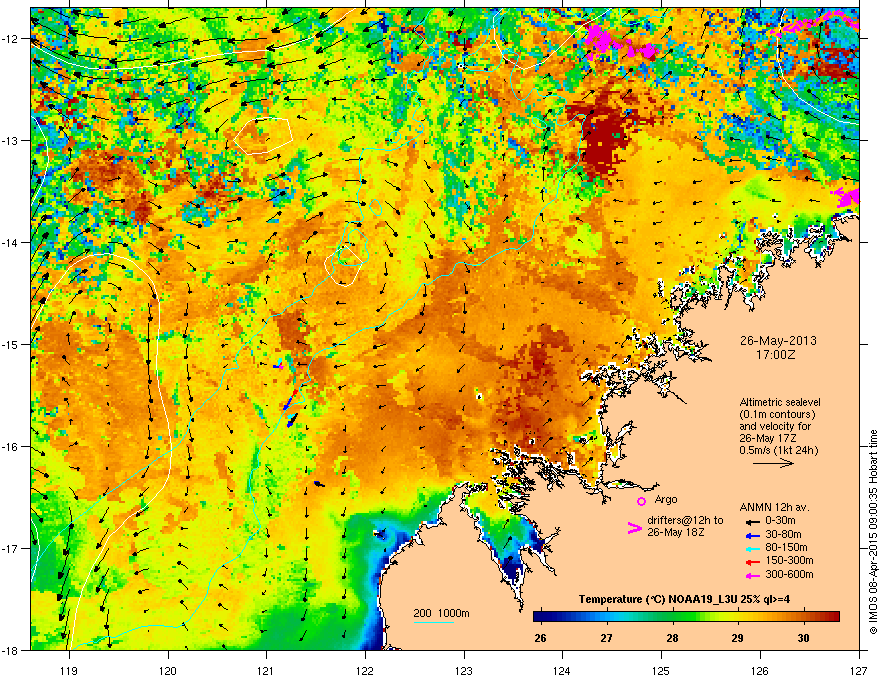880x680 pixels.
Task: Click the '0.5m/s (1kt 24h)' label
Action: (x=778, y=450)
